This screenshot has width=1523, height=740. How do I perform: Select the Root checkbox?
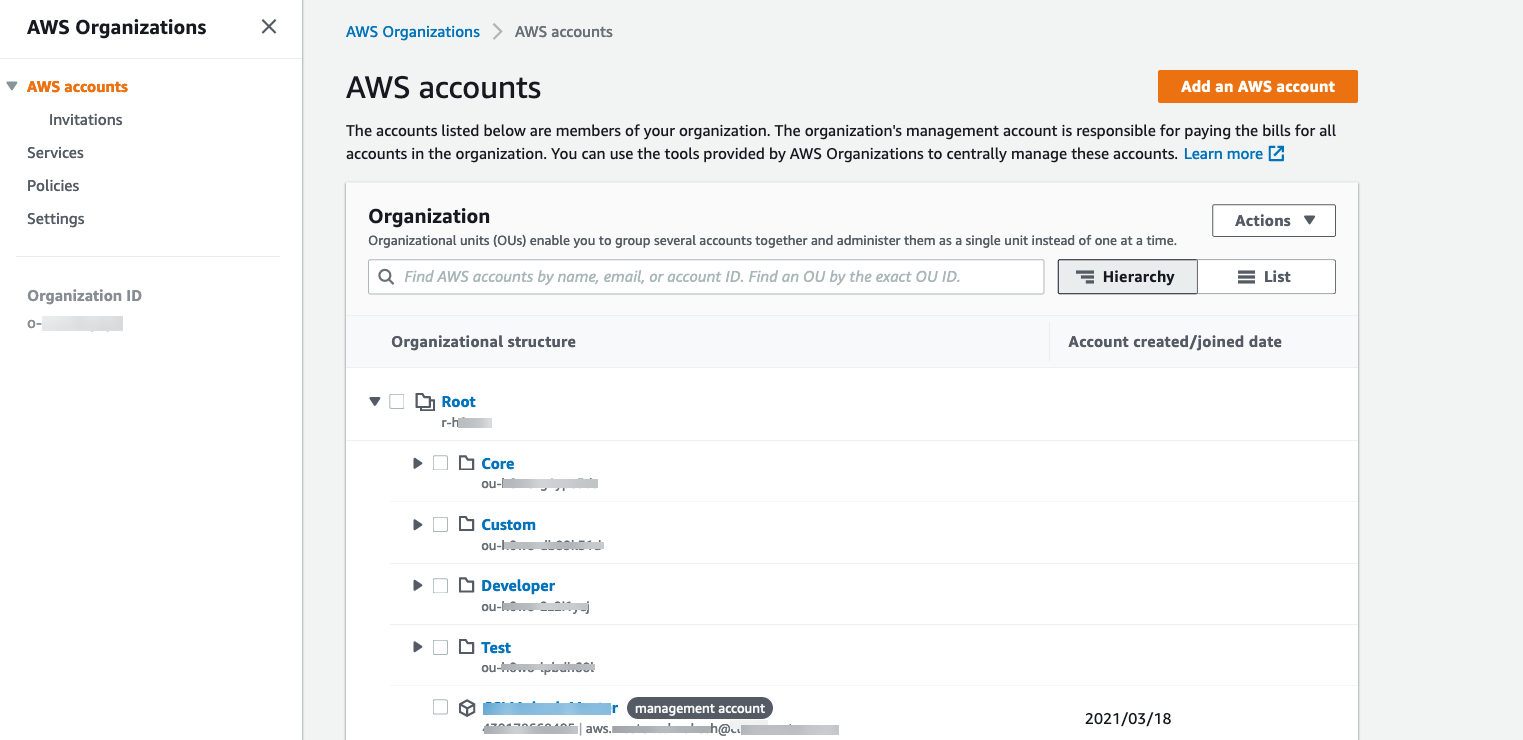click(x=397, y=401)
